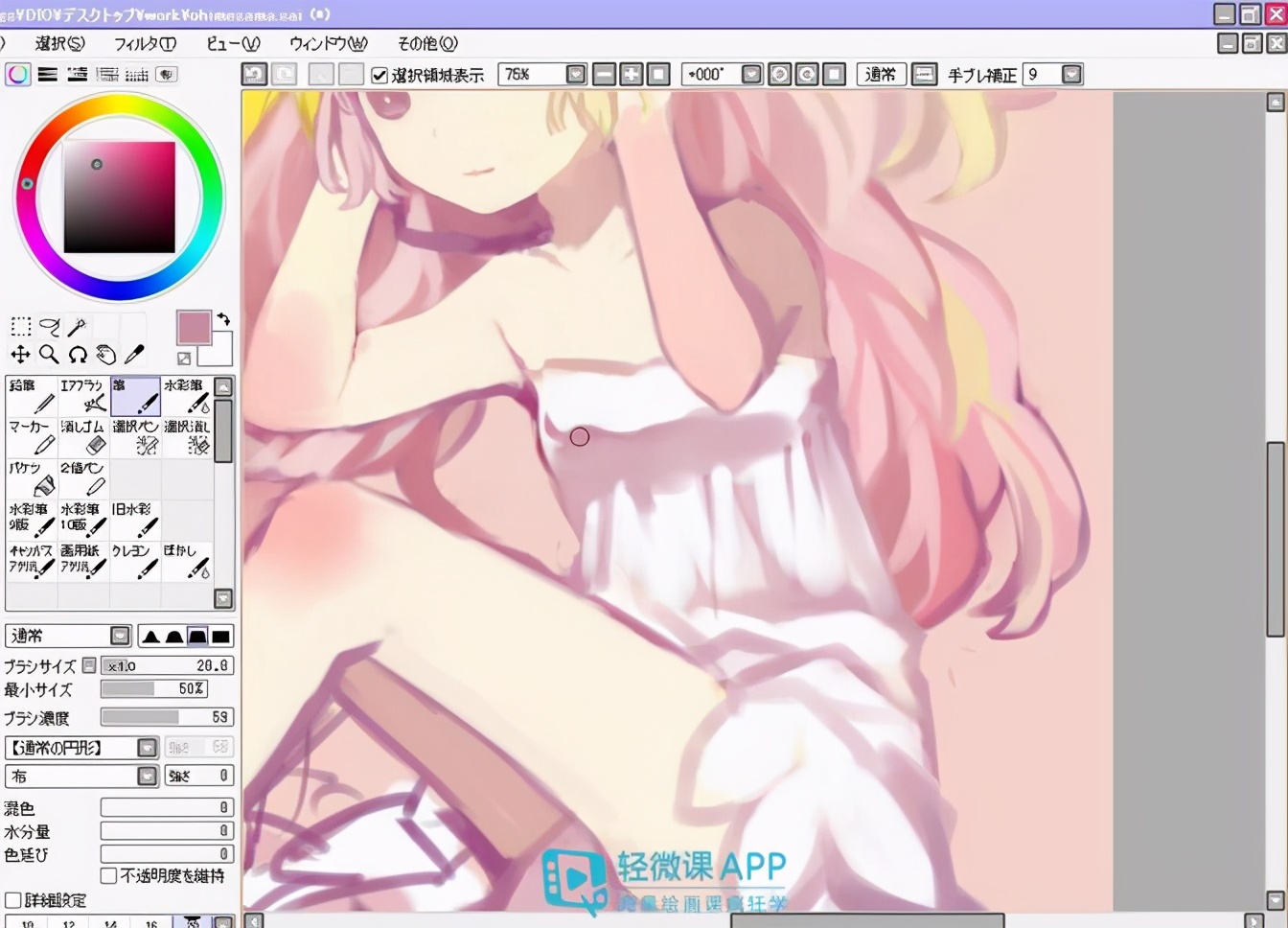1288x928 pixels.
Task: Select the flat hard brush edge shape
Action: point(221,637)
